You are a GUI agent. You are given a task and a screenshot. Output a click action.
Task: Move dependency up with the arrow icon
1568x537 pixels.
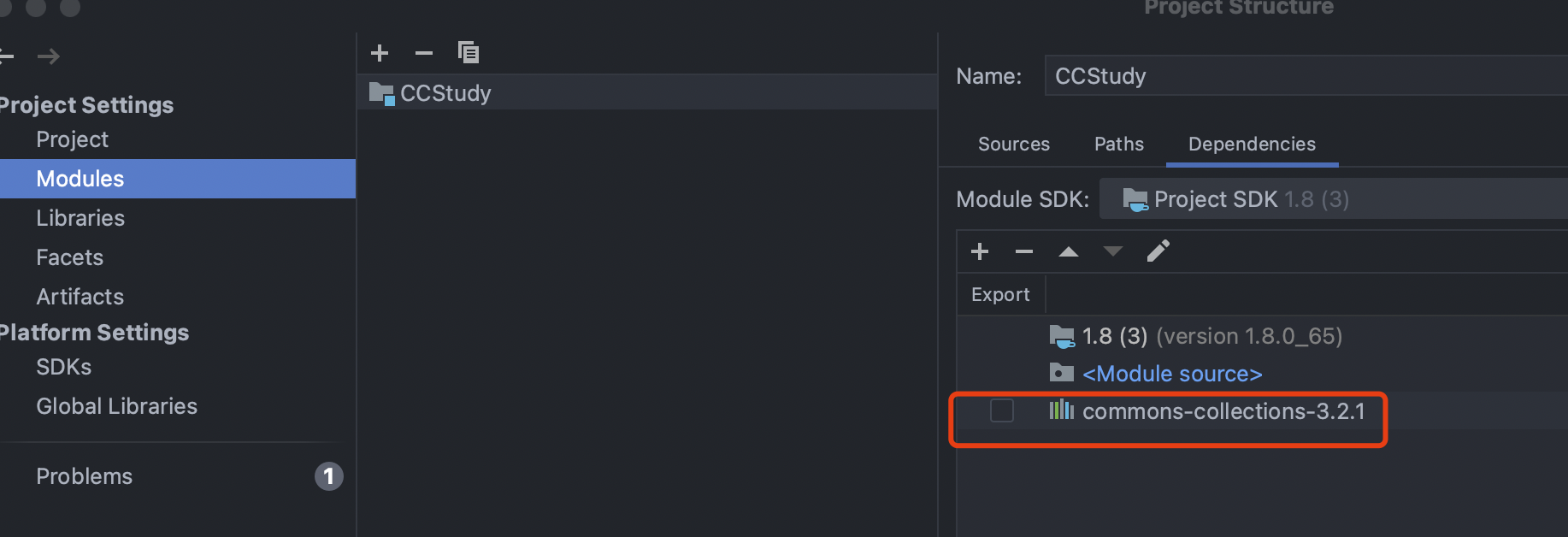click(1069, 251)
